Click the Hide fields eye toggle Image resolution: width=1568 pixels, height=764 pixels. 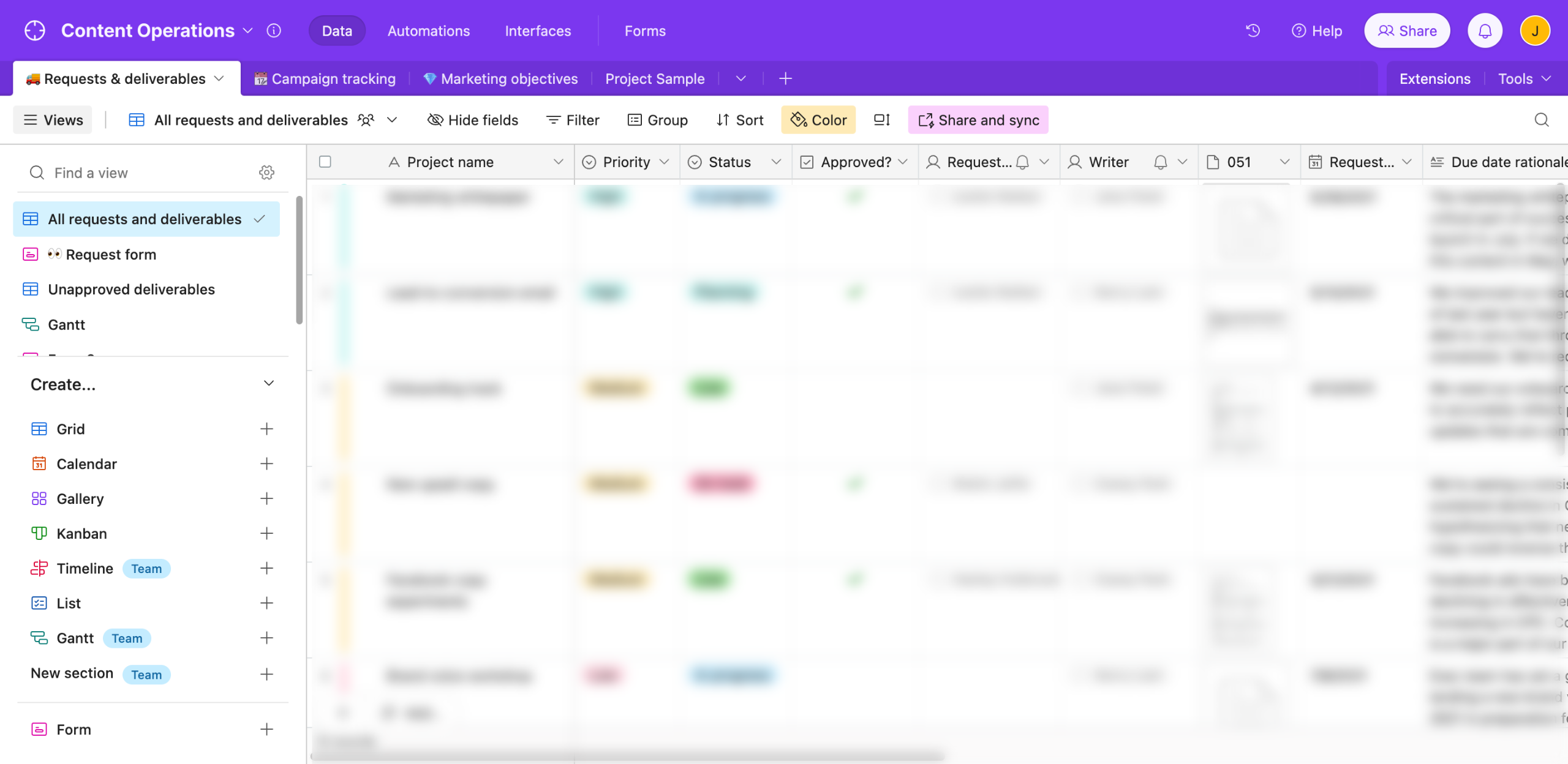tap(472, 120)
